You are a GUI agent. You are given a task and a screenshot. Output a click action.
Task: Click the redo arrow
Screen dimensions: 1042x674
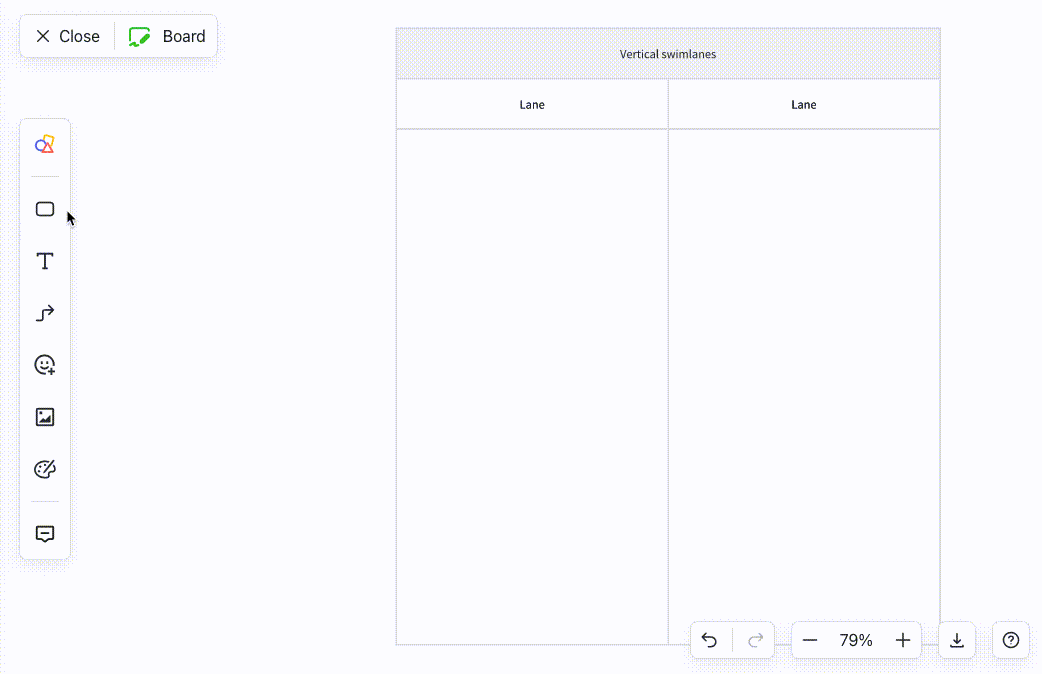pos(756,640)
